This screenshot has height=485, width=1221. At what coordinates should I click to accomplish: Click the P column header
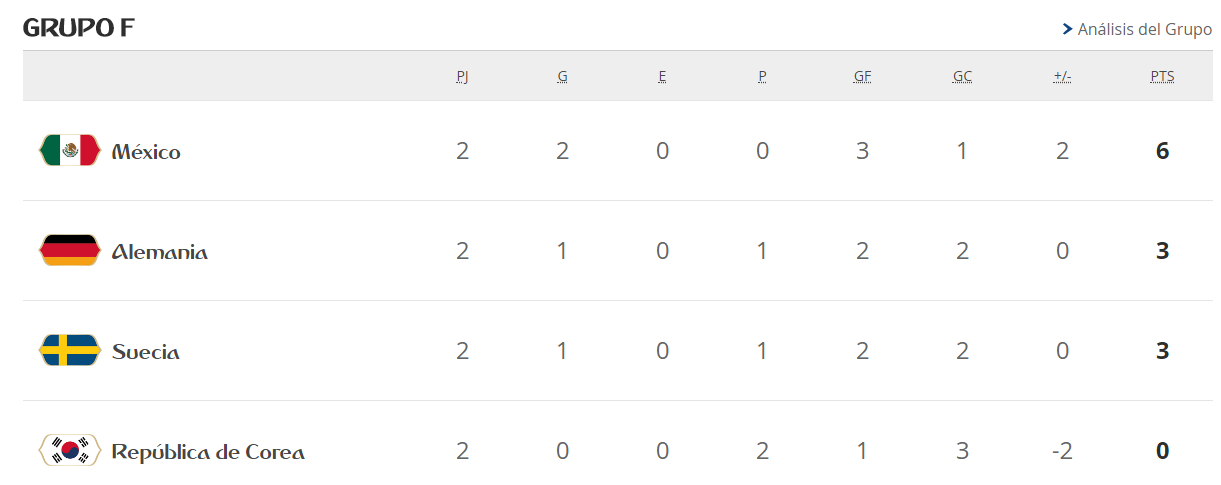click(762, 77)
